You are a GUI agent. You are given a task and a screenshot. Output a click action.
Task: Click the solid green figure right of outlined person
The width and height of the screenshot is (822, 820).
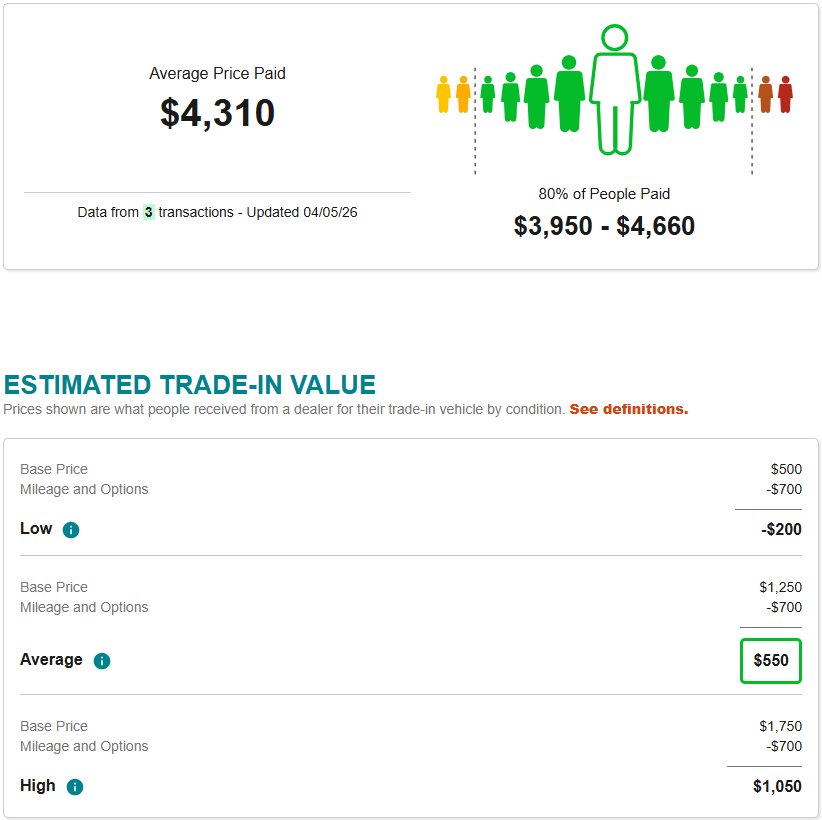pyautogui.click(x=658, y=92)
